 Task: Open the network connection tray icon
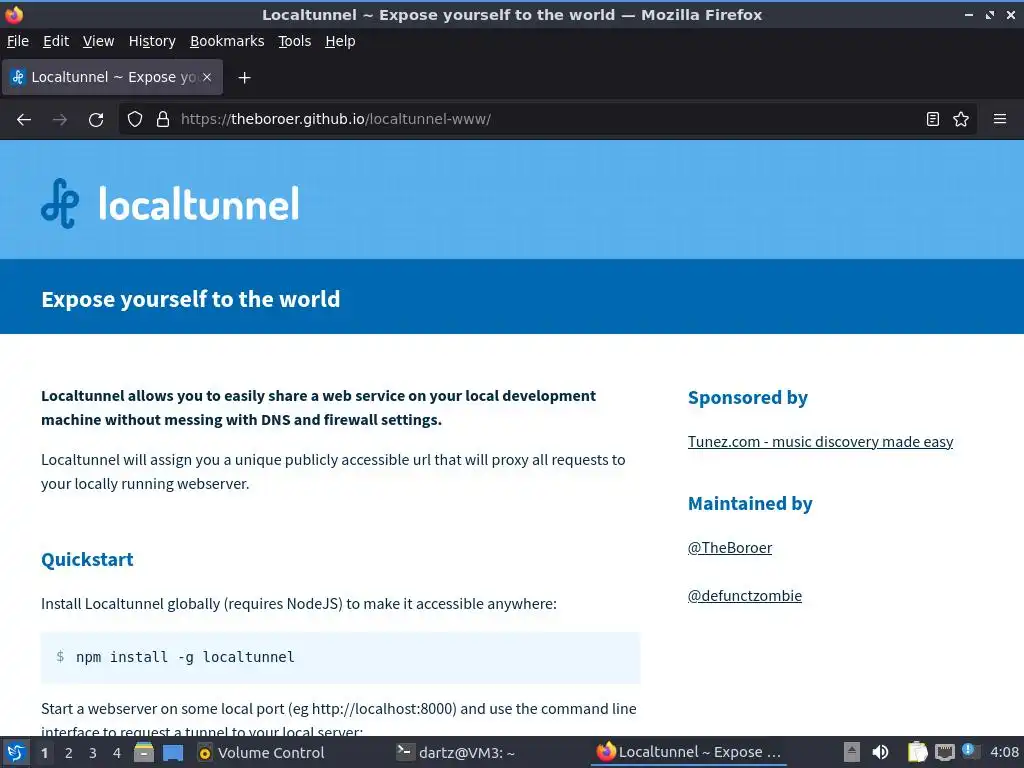pyautogui.click(x=944, y=752)
